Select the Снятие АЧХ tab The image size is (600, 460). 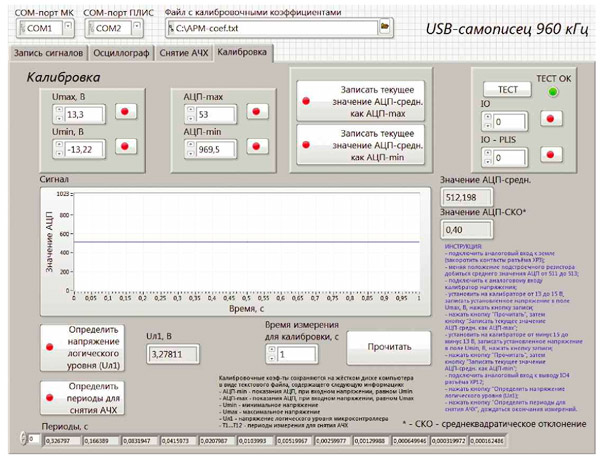182,52
